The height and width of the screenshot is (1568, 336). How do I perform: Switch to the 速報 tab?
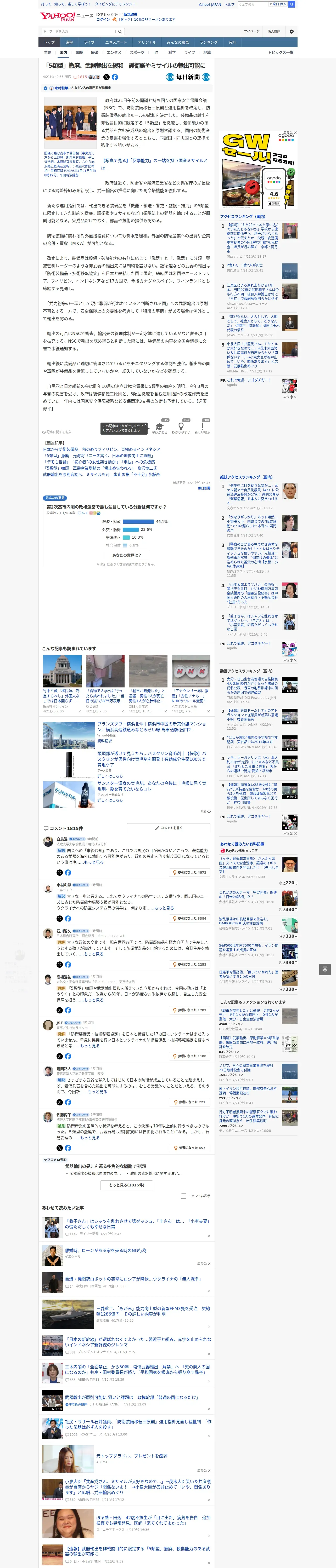(x=69, y=43)
